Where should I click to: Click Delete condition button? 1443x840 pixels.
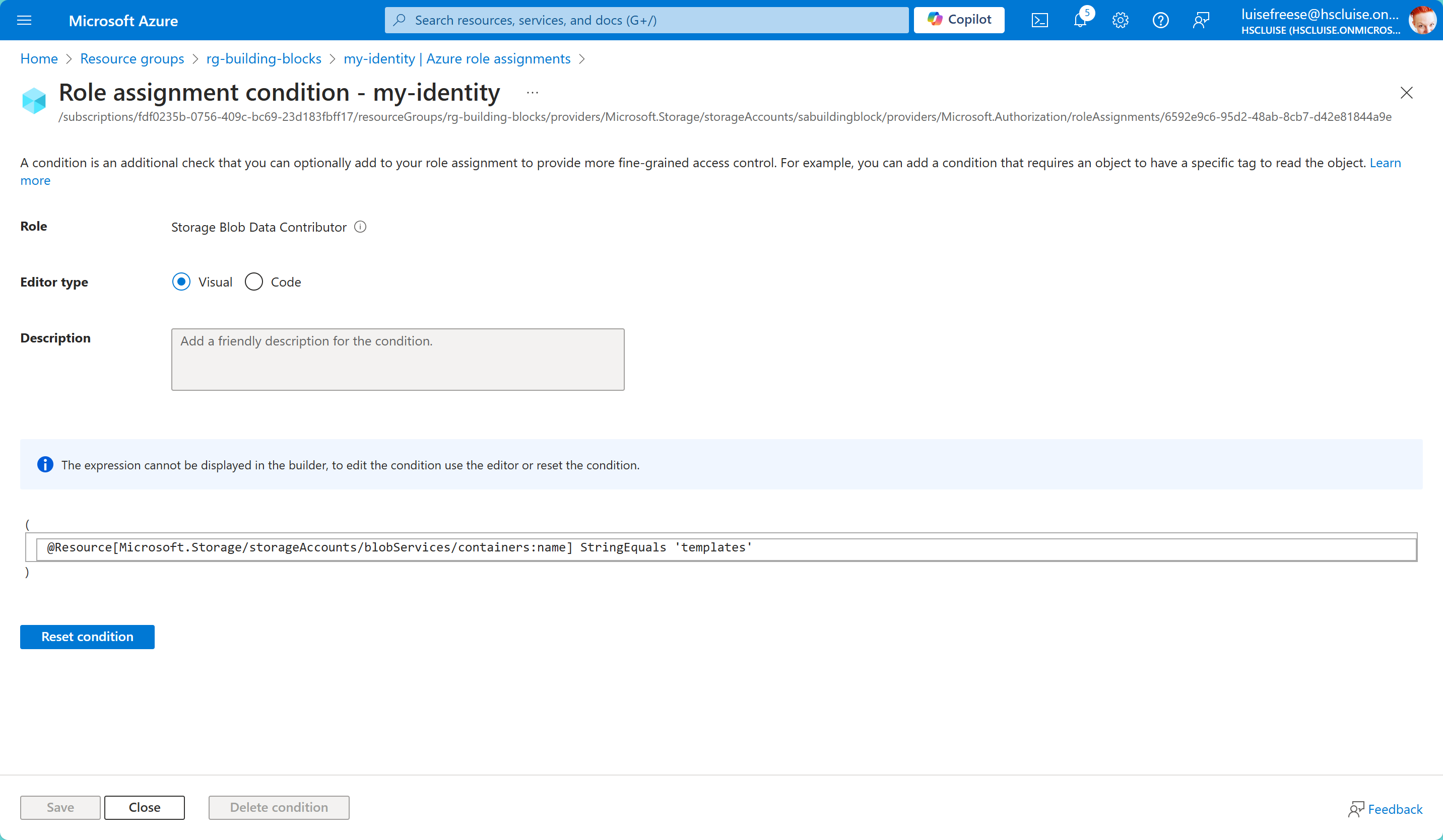pyautogui.click(x=279, y=807)
